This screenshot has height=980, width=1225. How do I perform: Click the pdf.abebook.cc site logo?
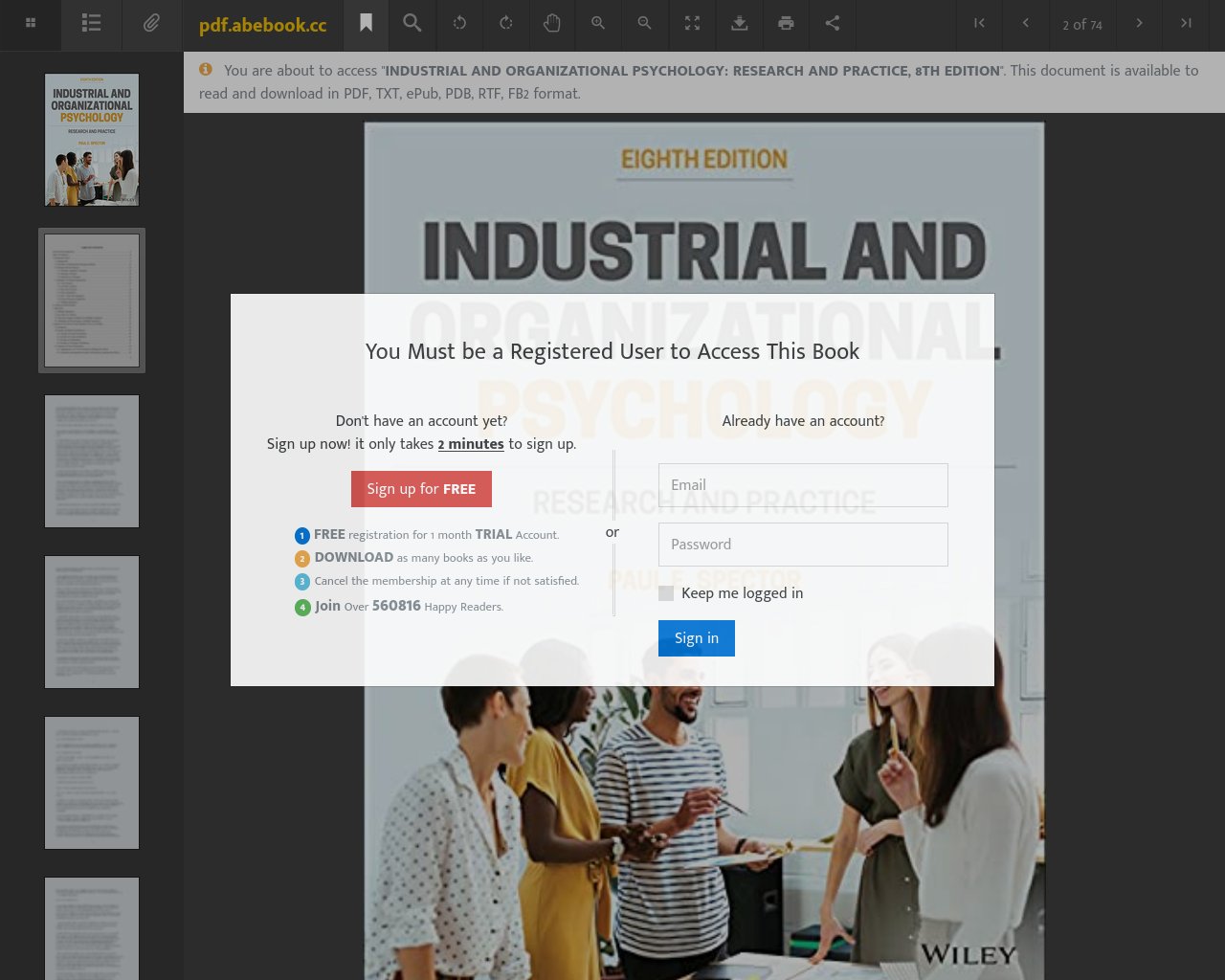pos(262,25)
